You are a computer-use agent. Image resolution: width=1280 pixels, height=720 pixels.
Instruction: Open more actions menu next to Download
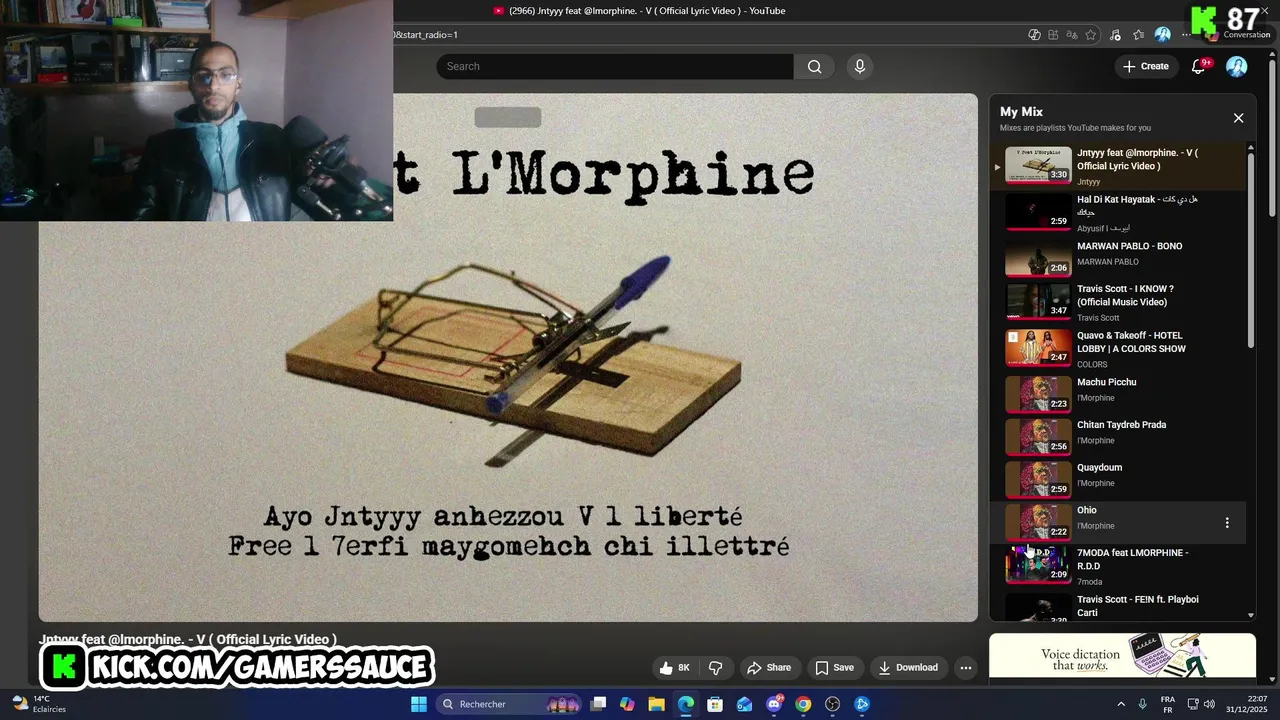tap(965, 667)
